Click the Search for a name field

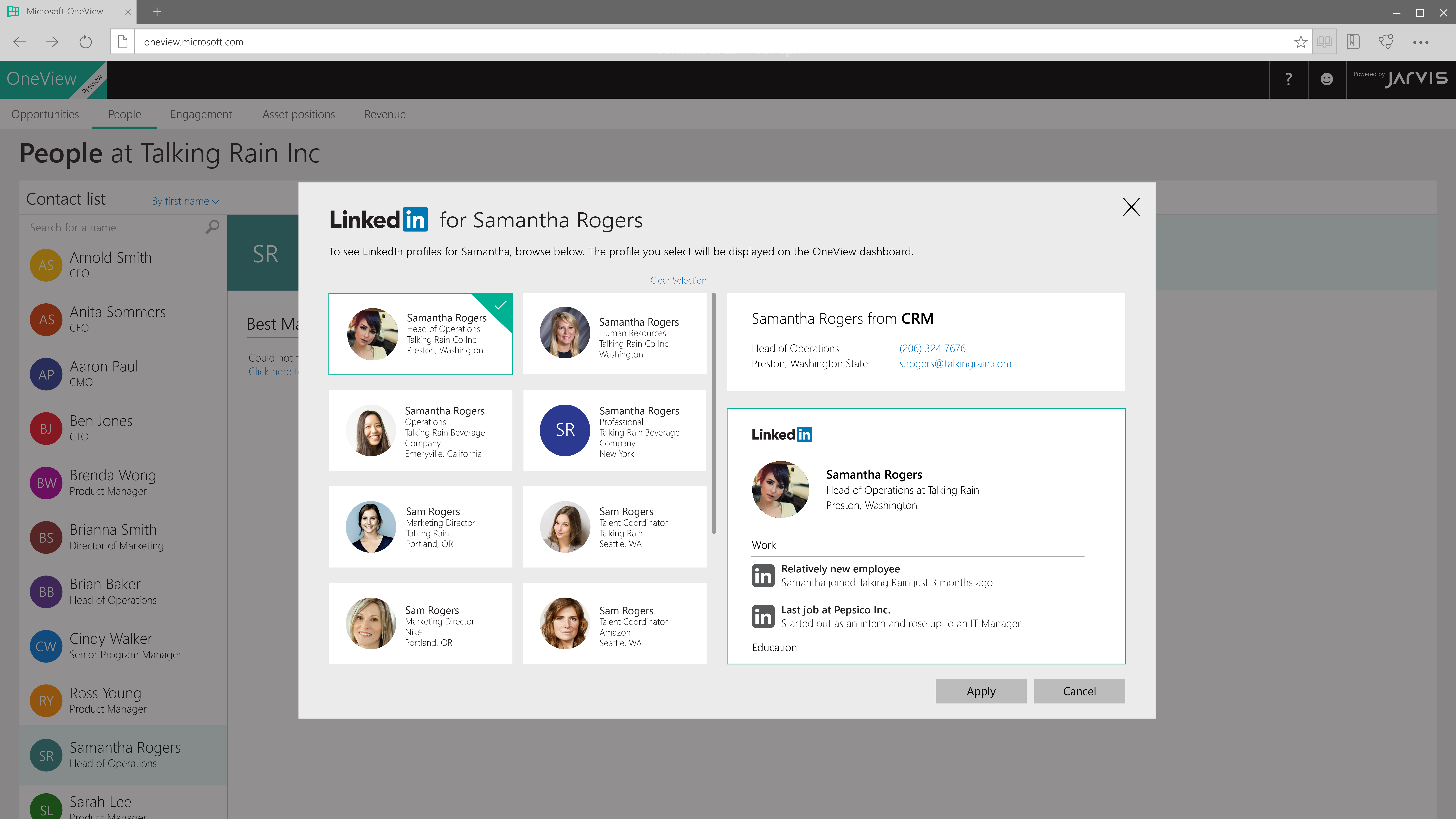click(x=113, y=227)
